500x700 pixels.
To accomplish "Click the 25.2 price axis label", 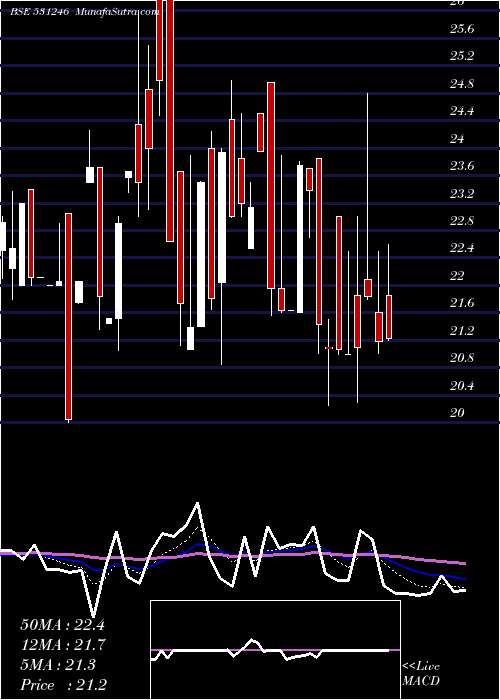I will coord(462,56).
